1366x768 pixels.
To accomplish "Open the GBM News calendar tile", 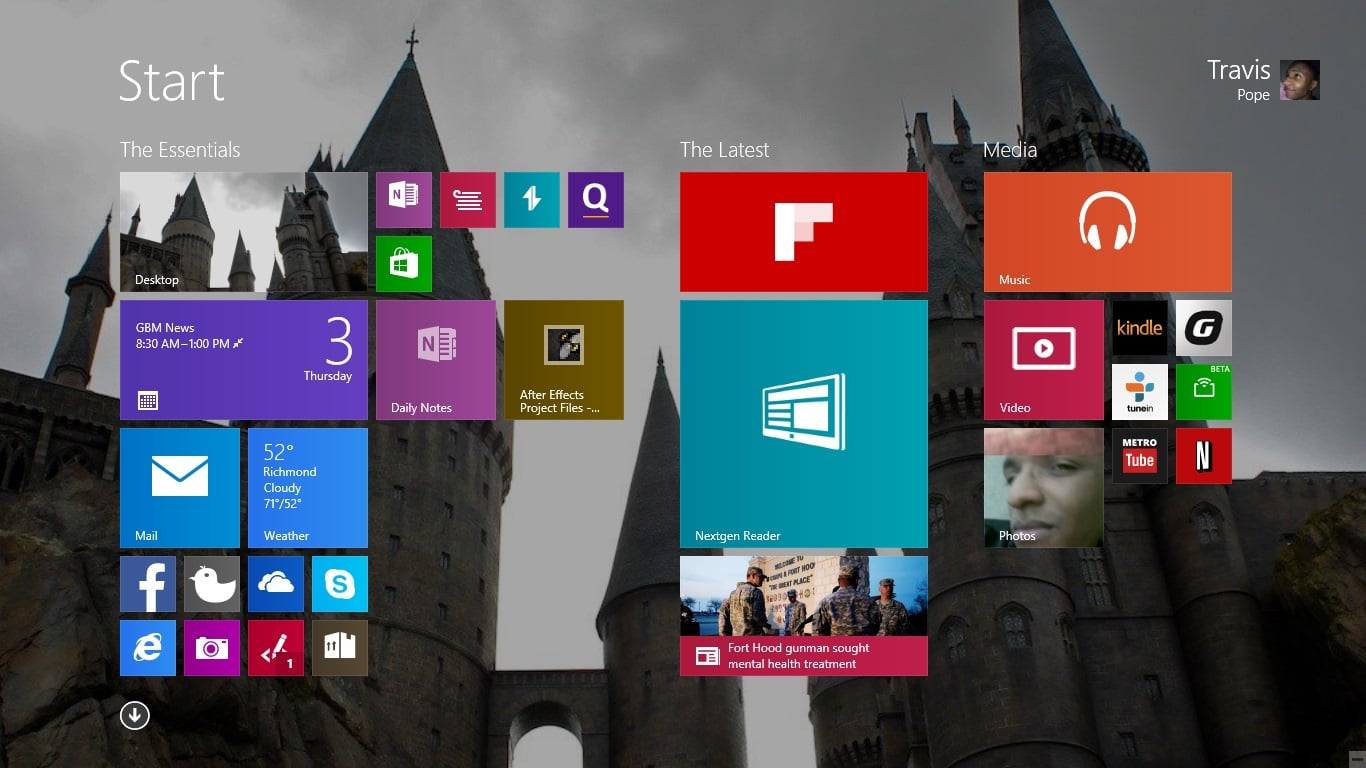I will [244, 360].
